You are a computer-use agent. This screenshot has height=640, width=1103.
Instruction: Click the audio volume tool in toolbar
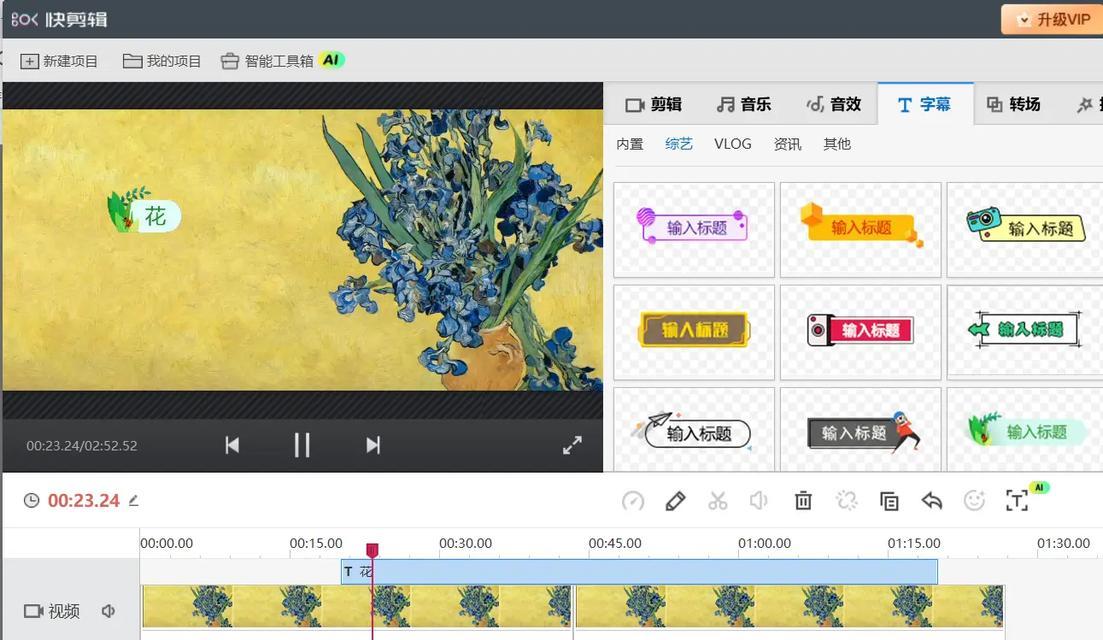[x=758, y=501]
